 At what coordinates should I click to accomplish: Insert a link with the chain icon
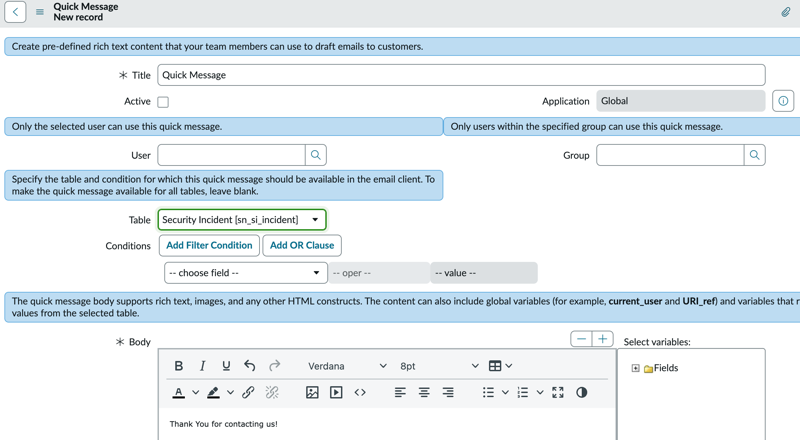tap(248, 393)
